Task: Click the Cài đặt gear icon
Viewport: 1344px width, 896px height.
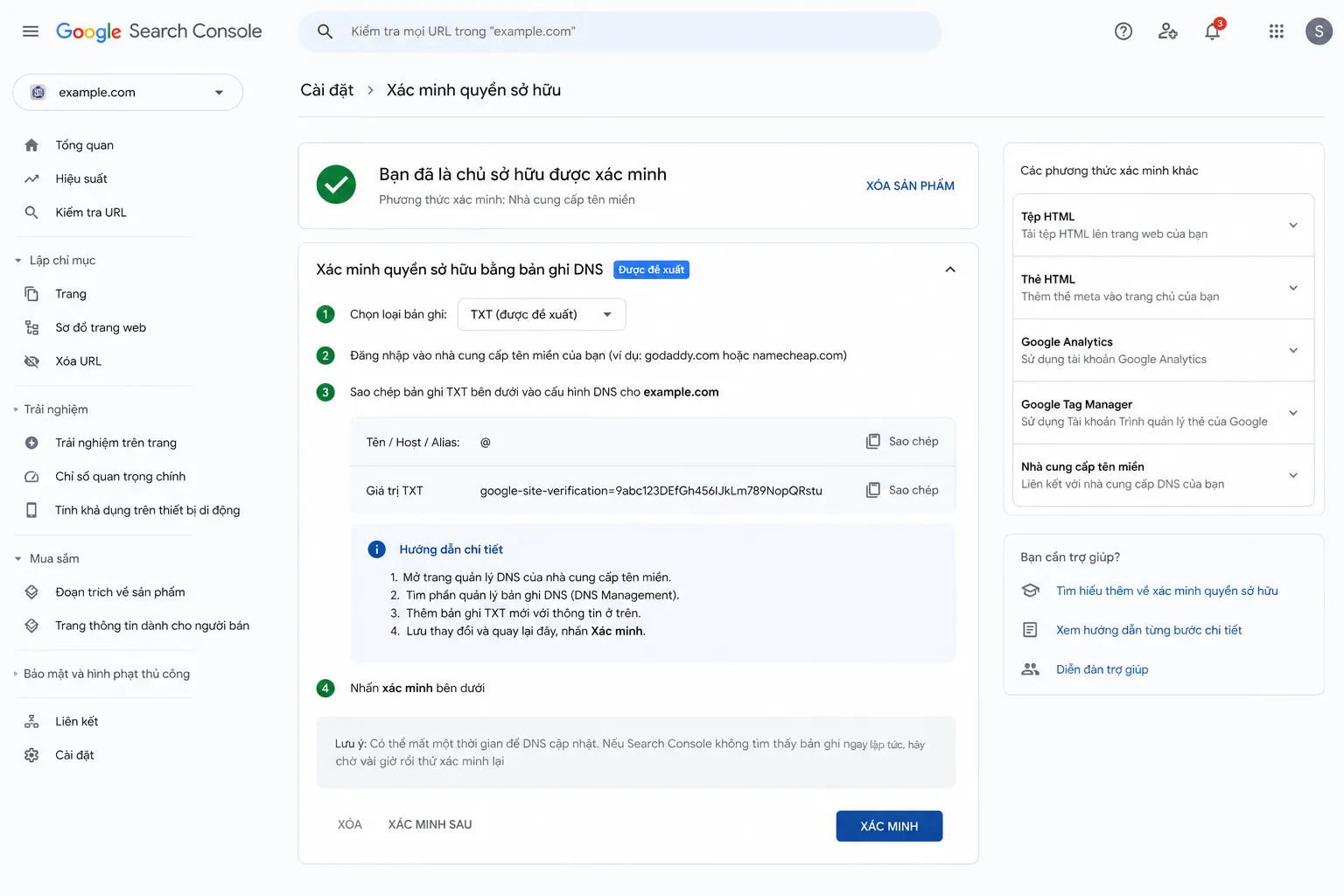Action: (x=31, y=755)
